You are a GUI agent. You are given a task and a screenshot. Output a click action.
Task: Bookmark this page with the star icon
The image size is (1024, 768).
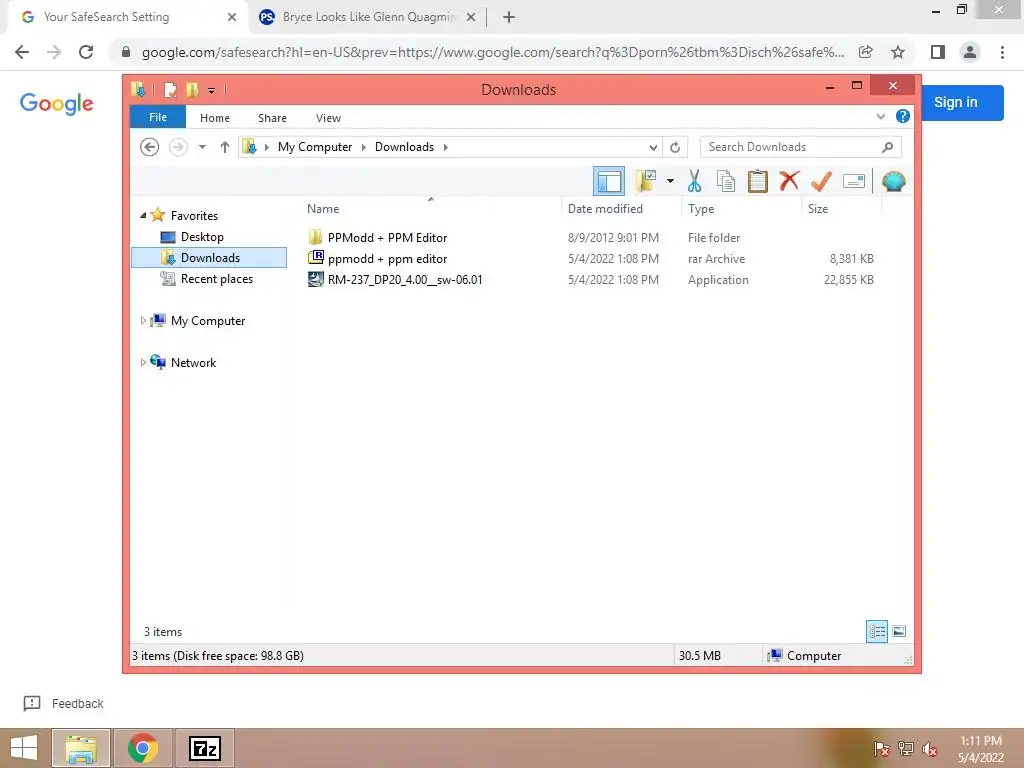898,52
